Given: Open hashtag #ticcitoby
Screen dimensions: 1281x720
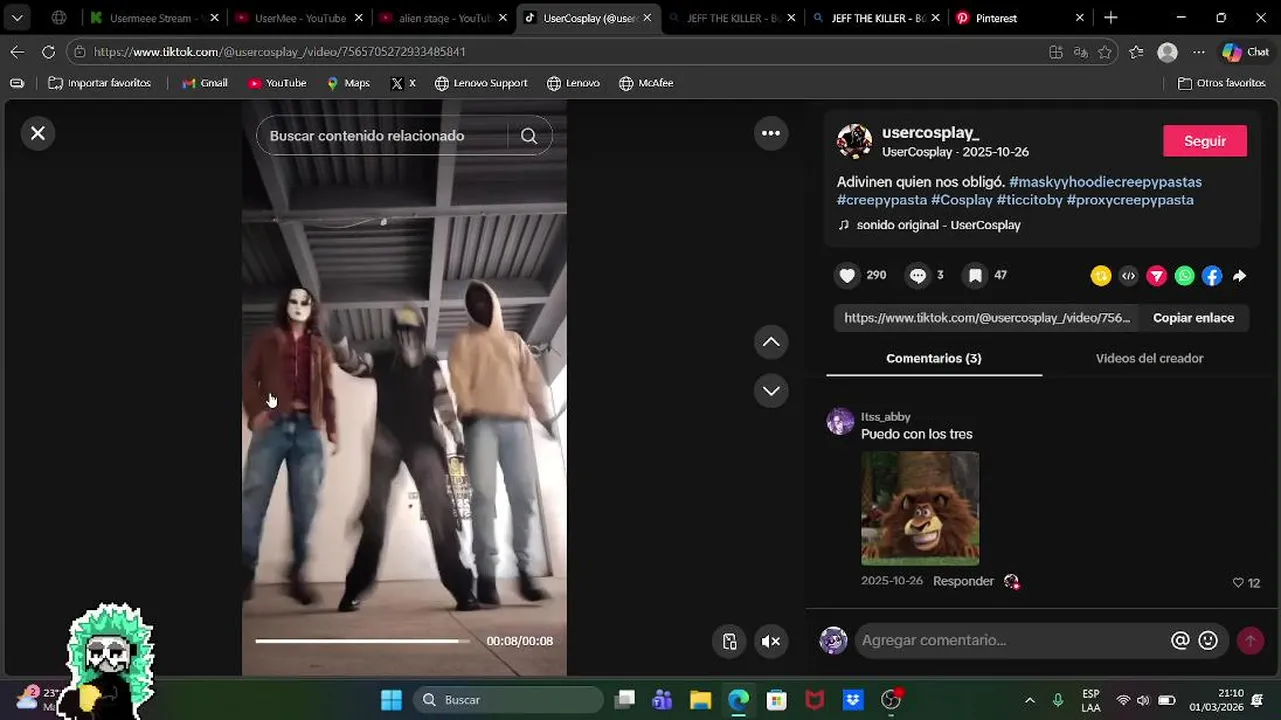Looking at the screenshot, I should [1029, 200].
